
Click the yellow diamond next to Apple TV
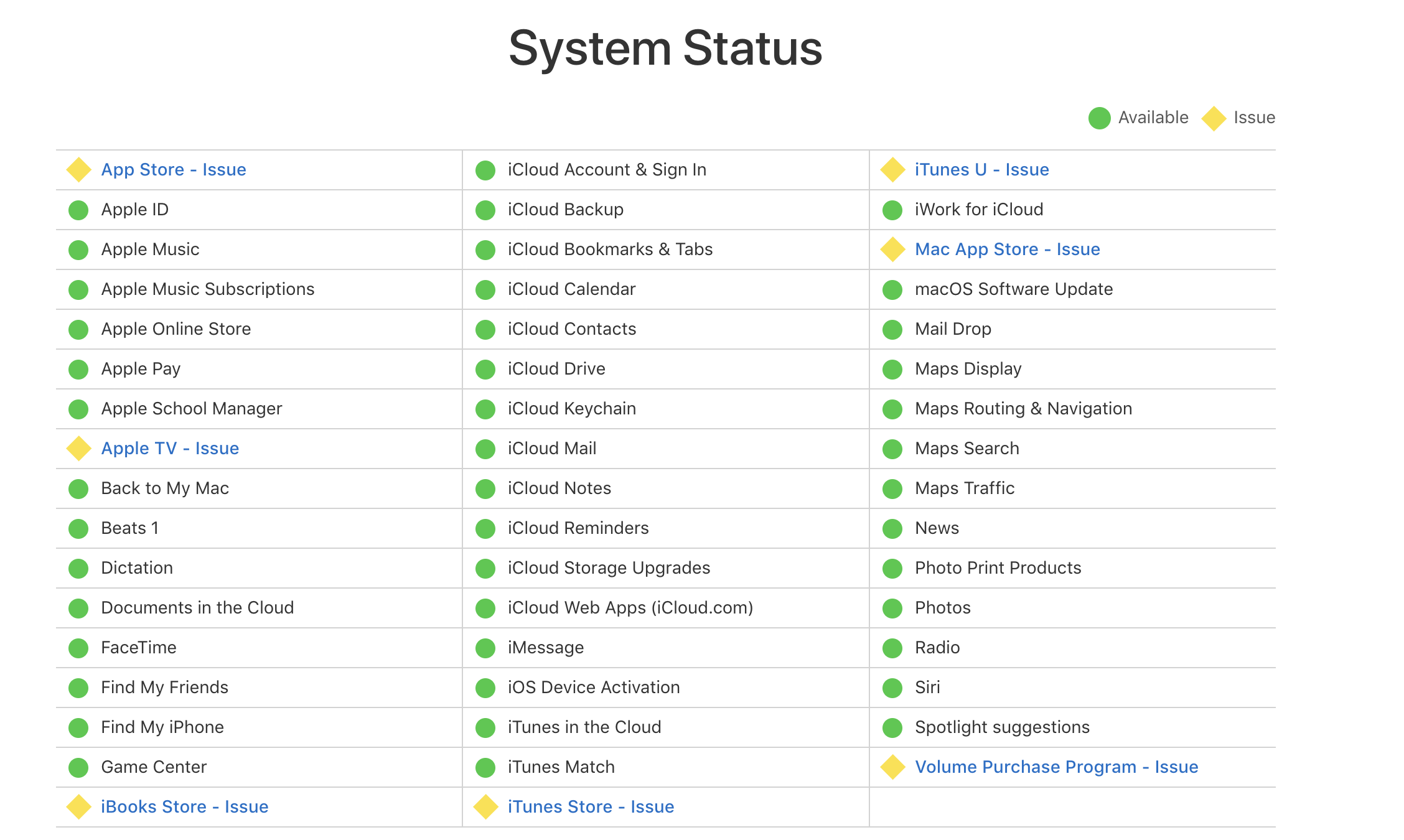click(x=79, y=449)
